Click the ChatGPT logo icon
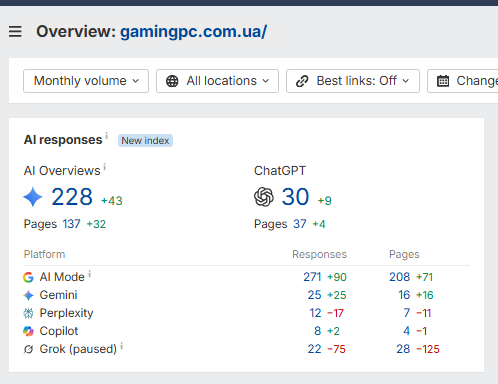This screenshot has height=384, width=498. tap(264, 197)
